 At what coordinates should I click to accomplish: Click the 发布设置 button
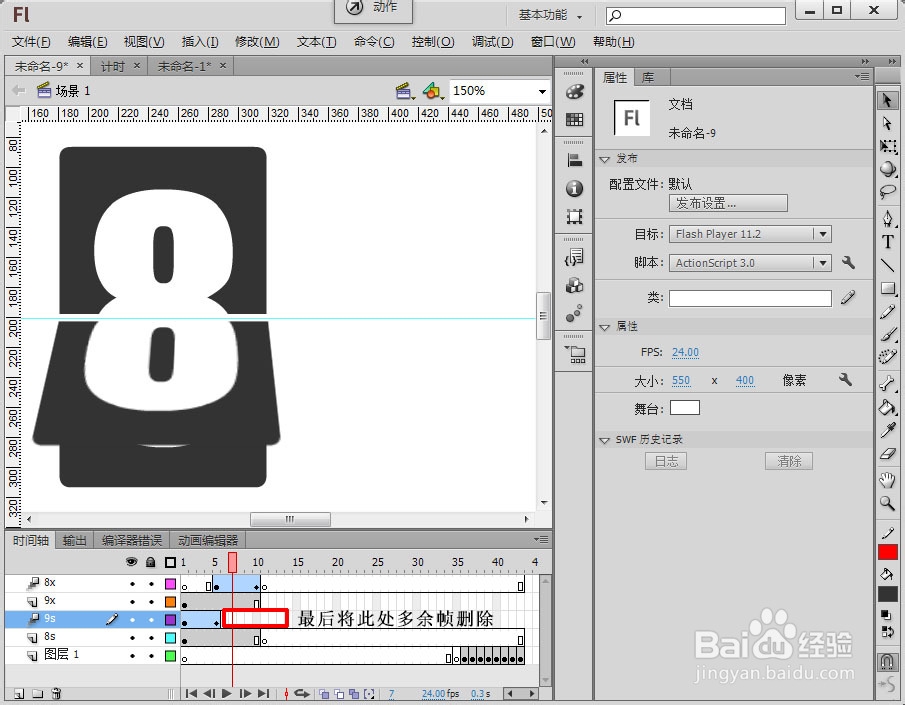pos(727,203)
